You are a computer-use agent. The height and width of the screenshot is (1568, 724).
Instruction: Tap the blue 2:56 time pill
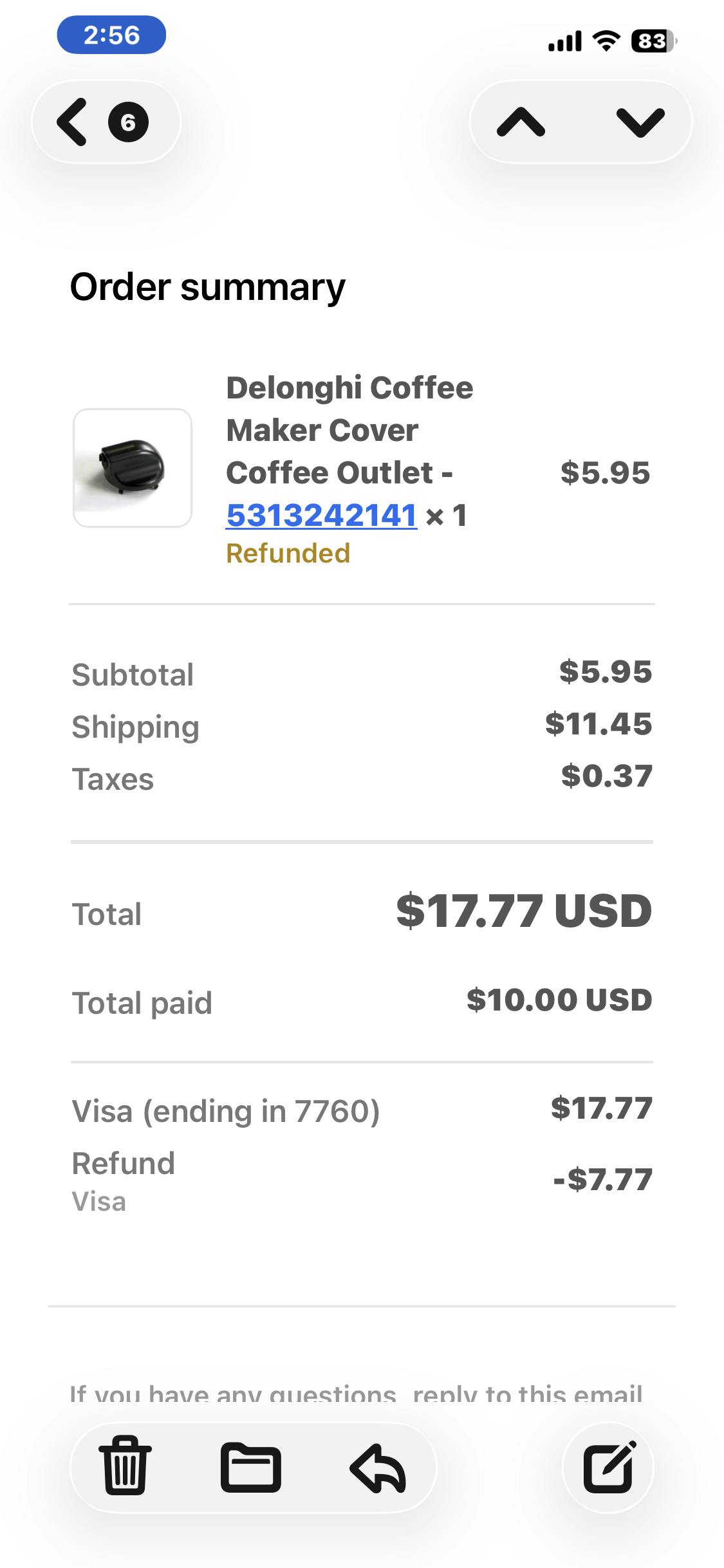111,35
